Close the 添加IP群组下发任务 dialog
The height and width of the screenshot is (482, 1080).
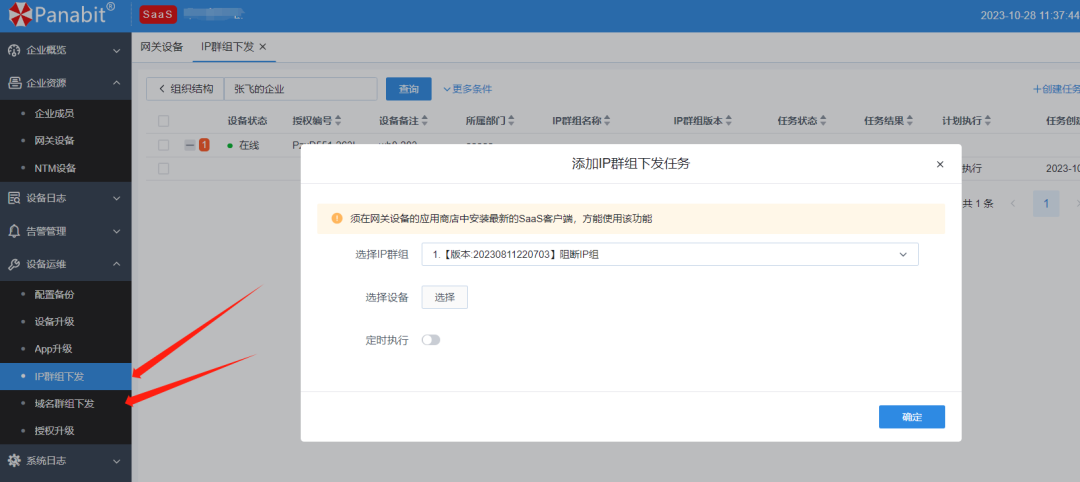click(x=939, y=164)
